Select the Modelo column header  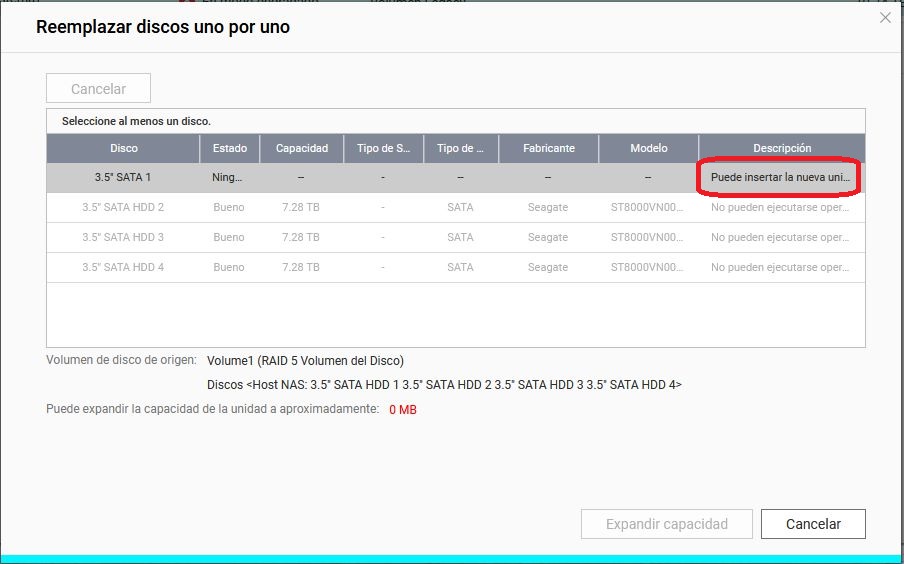pos(648,148)
